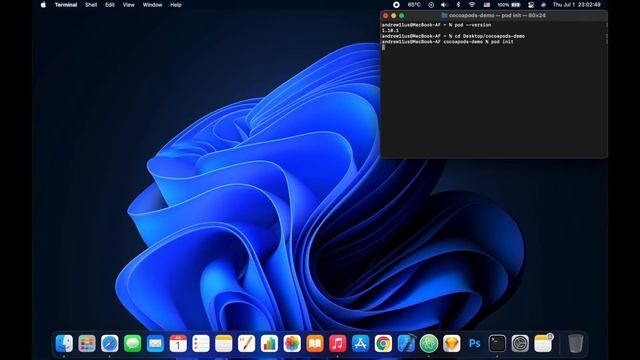640x360 pixels.
Task: Open Xcode from the Dock
Action: pyautogui.click(x=406, y=343)
